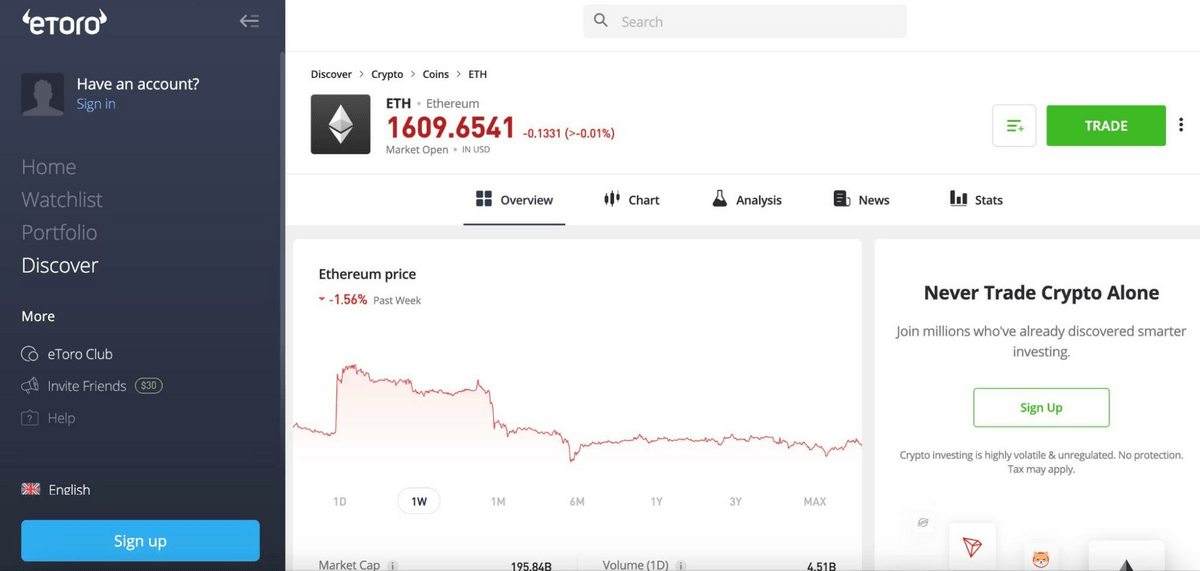Click the Crypto breadcrumb
The width and height of the screenshot is (1200, 571).
click(387, 74)
